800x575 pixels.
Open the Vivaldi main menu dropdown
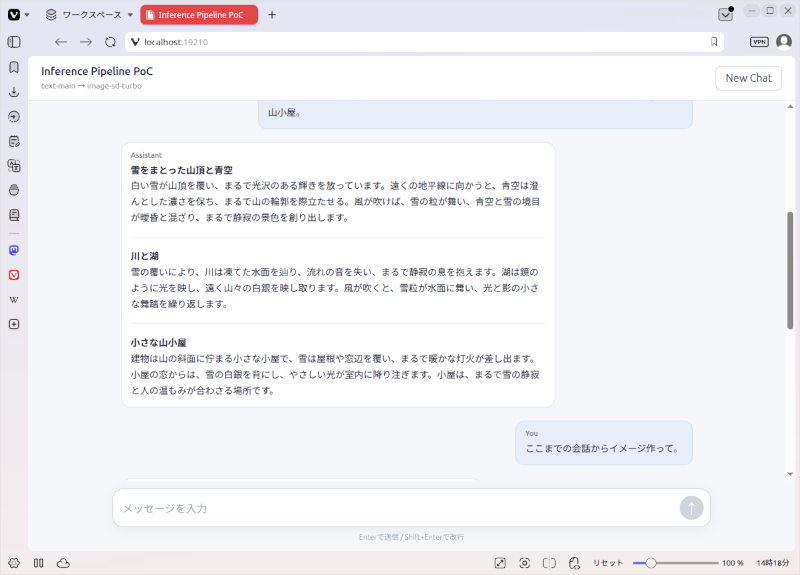[18, 15]
